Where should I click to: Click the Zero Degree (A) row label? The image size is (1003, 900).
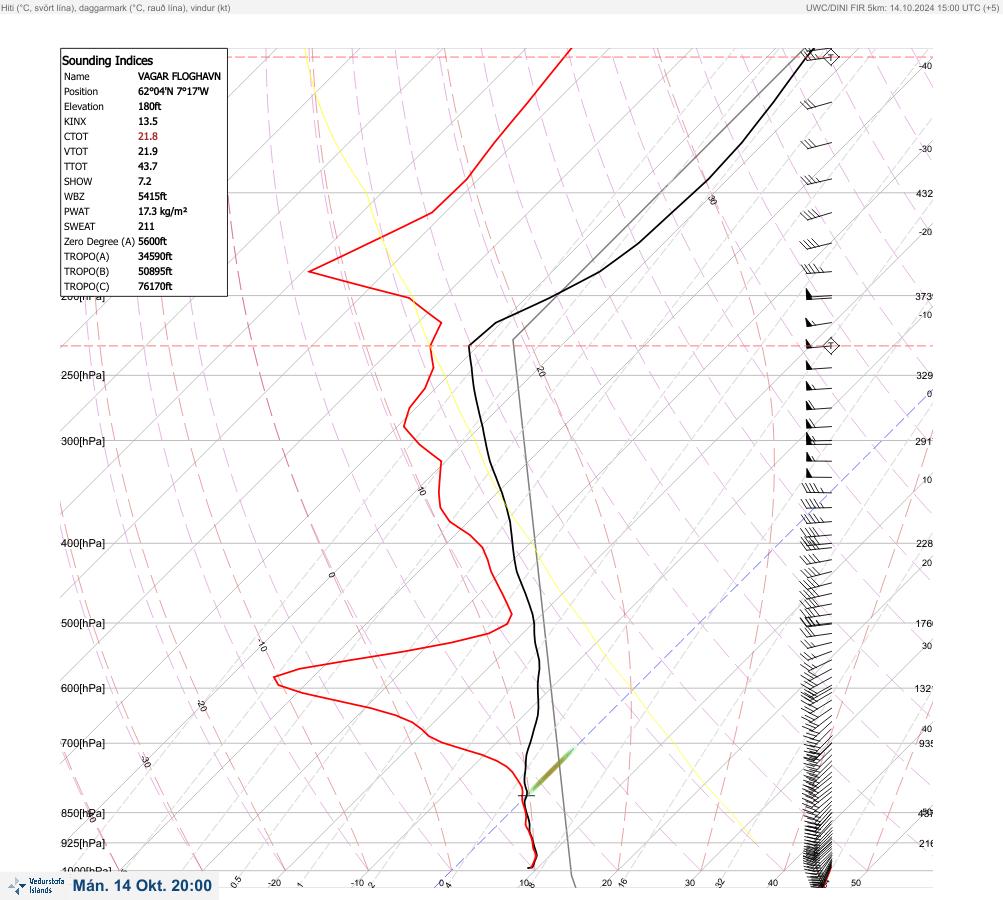coord(99,241)
